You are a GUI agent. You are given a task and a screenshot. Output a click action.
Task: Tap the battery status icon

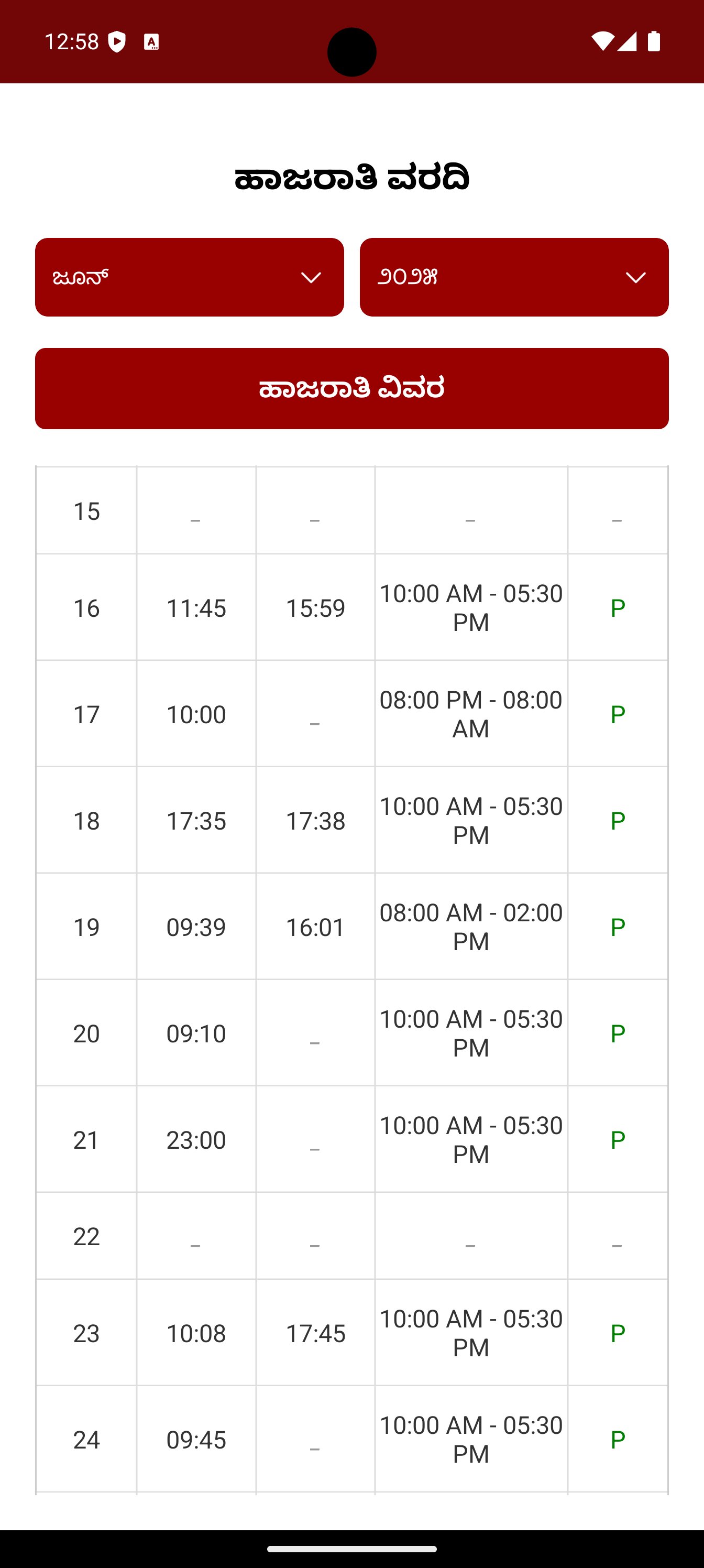[654, 41]
